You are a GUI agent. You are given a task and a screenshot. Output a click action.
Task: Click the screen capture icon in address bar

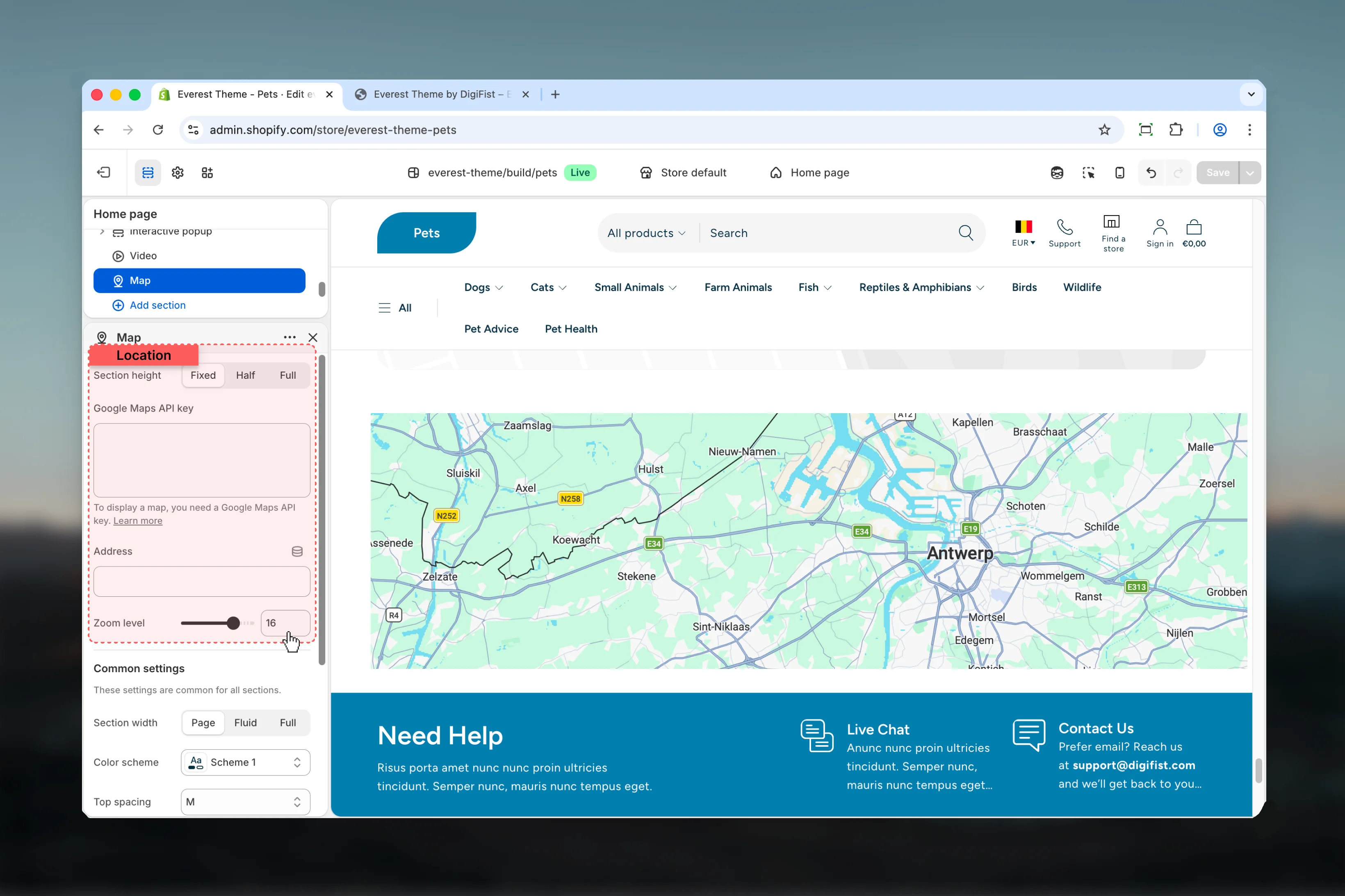1146,130
